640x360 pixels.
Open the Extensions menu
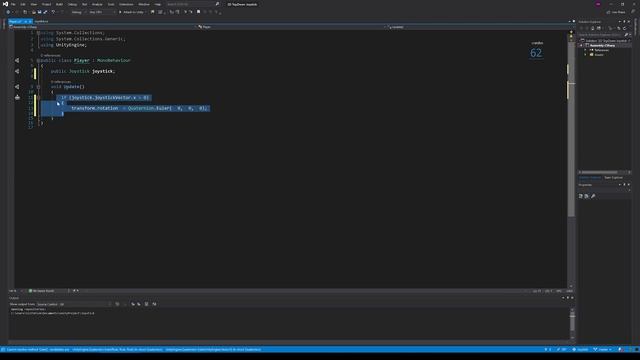click(x=126, y=4)
